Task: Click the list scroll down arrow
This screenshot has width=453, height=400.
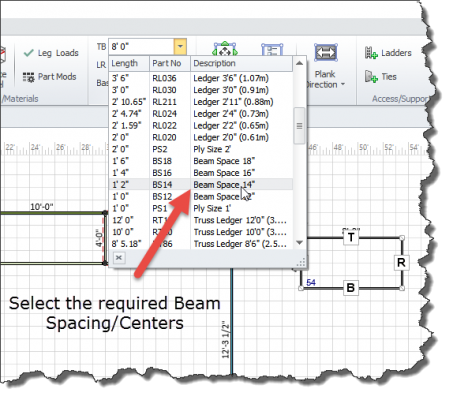Action: tap(299, 243)
